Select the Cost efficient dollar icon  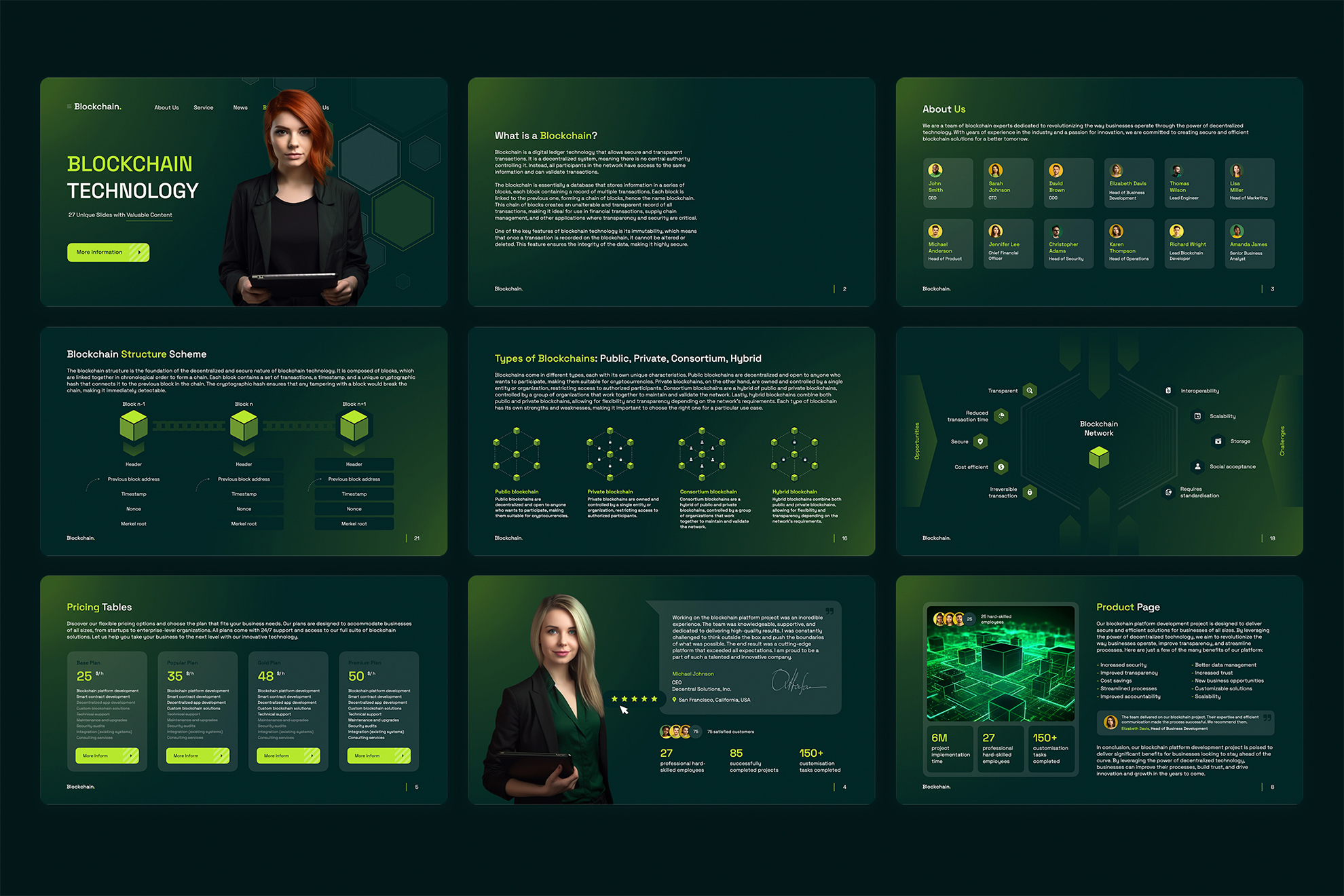coord(1000,466)
